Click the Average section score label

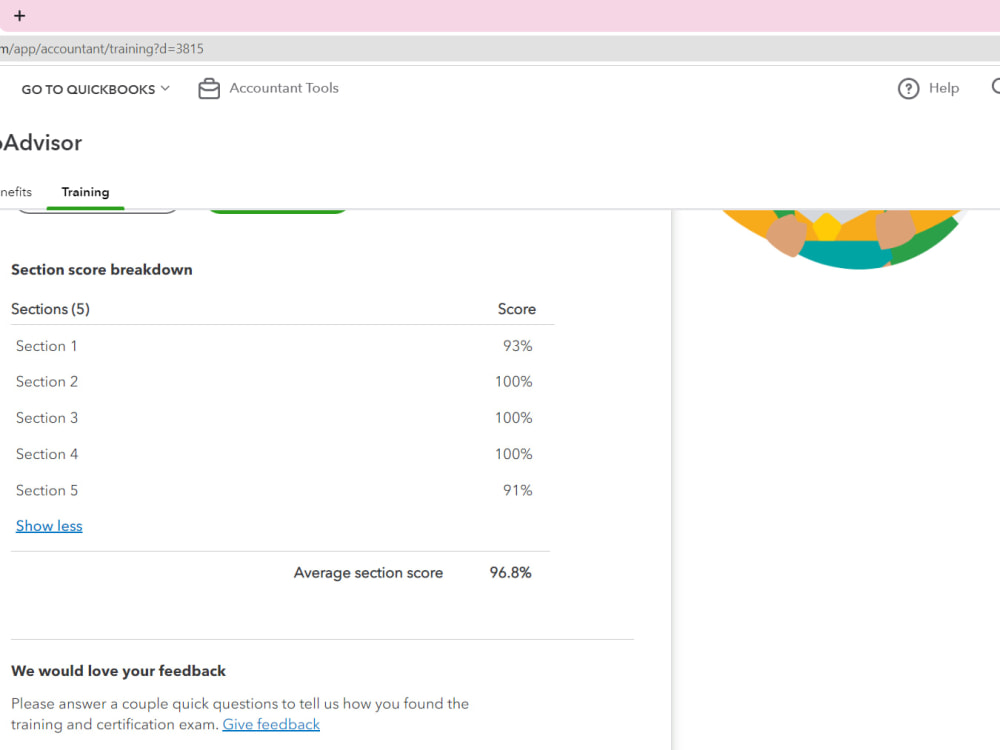coord(368,573)
